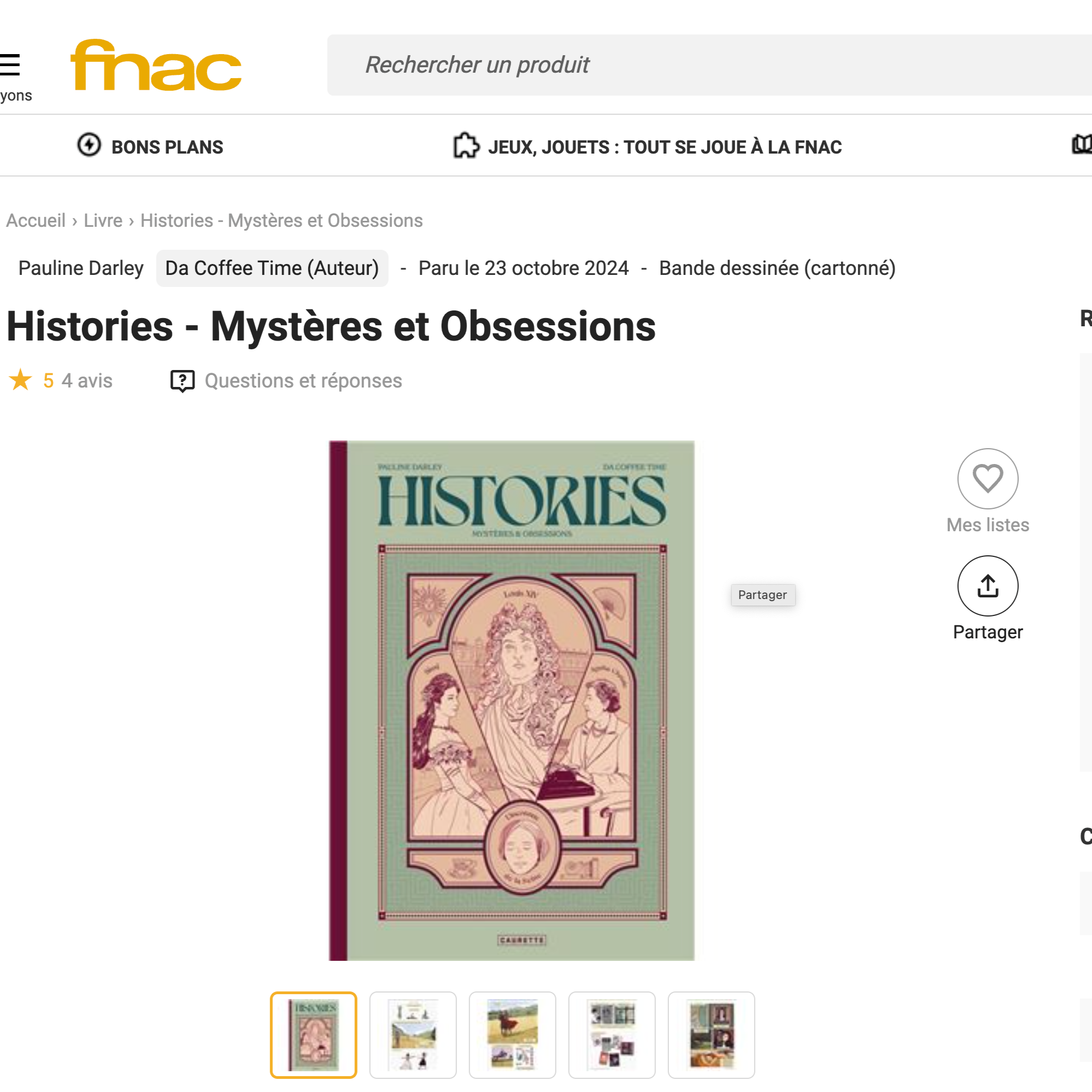Image resolution: width=1092 pixels, height=1092 pixels.
Task: Open the BONS PLANS menu entry
Action: coord(167,146)
